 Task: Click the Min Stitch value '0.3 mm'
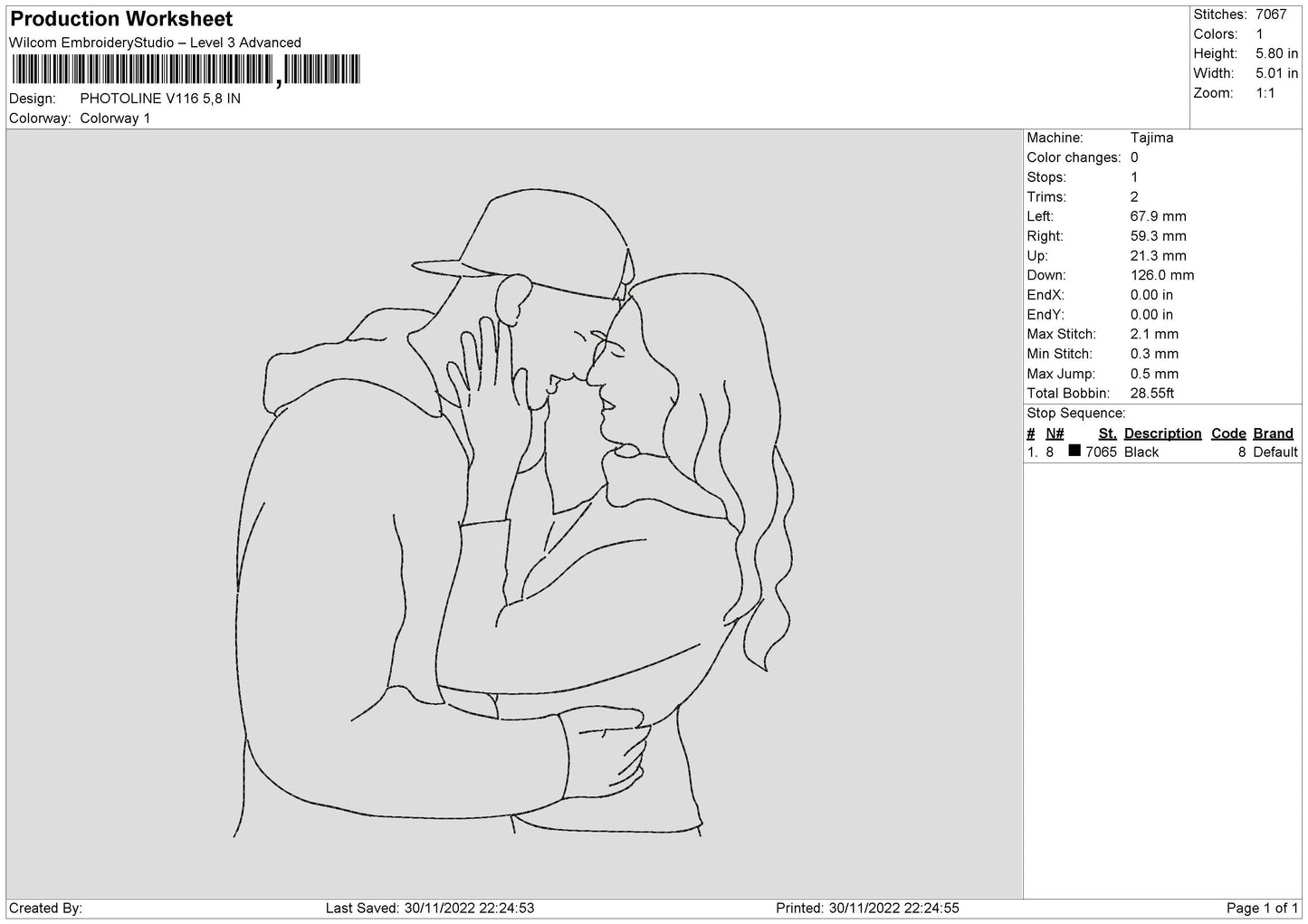[1154, 354]
